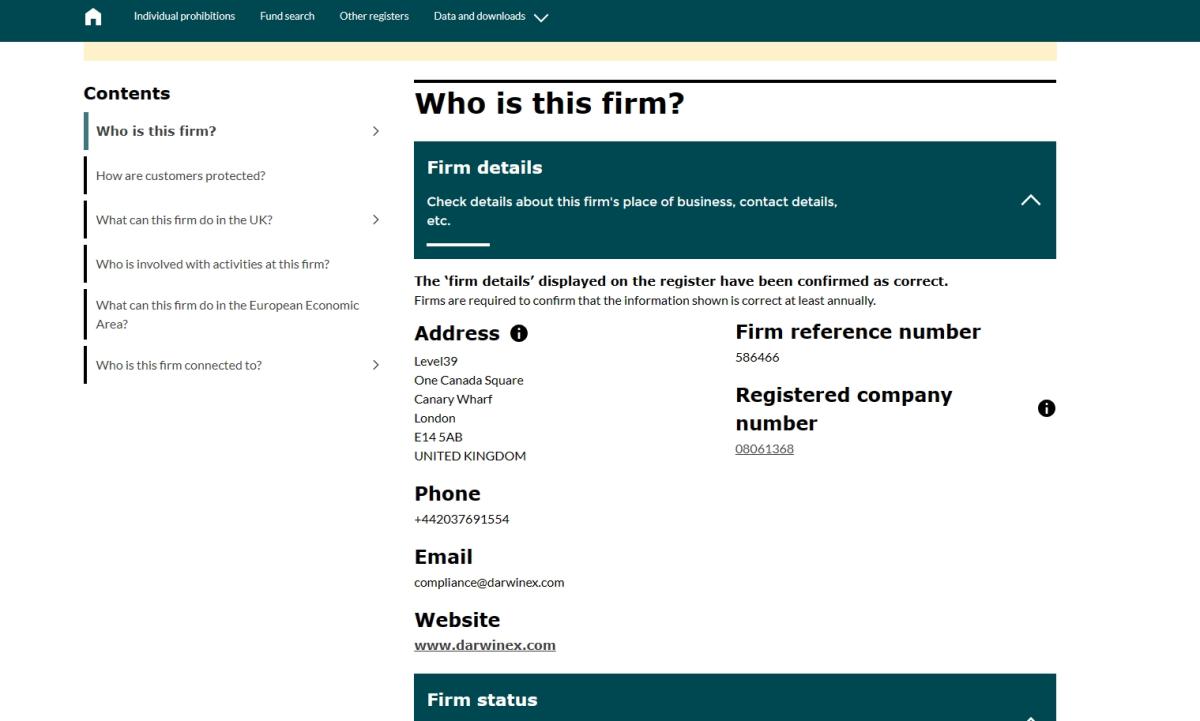Image resolution: width=1200 pixels, height=721 pixels.
Task: Click the Firm status section header
Action: pyautogui.click(x=482, y=700)
